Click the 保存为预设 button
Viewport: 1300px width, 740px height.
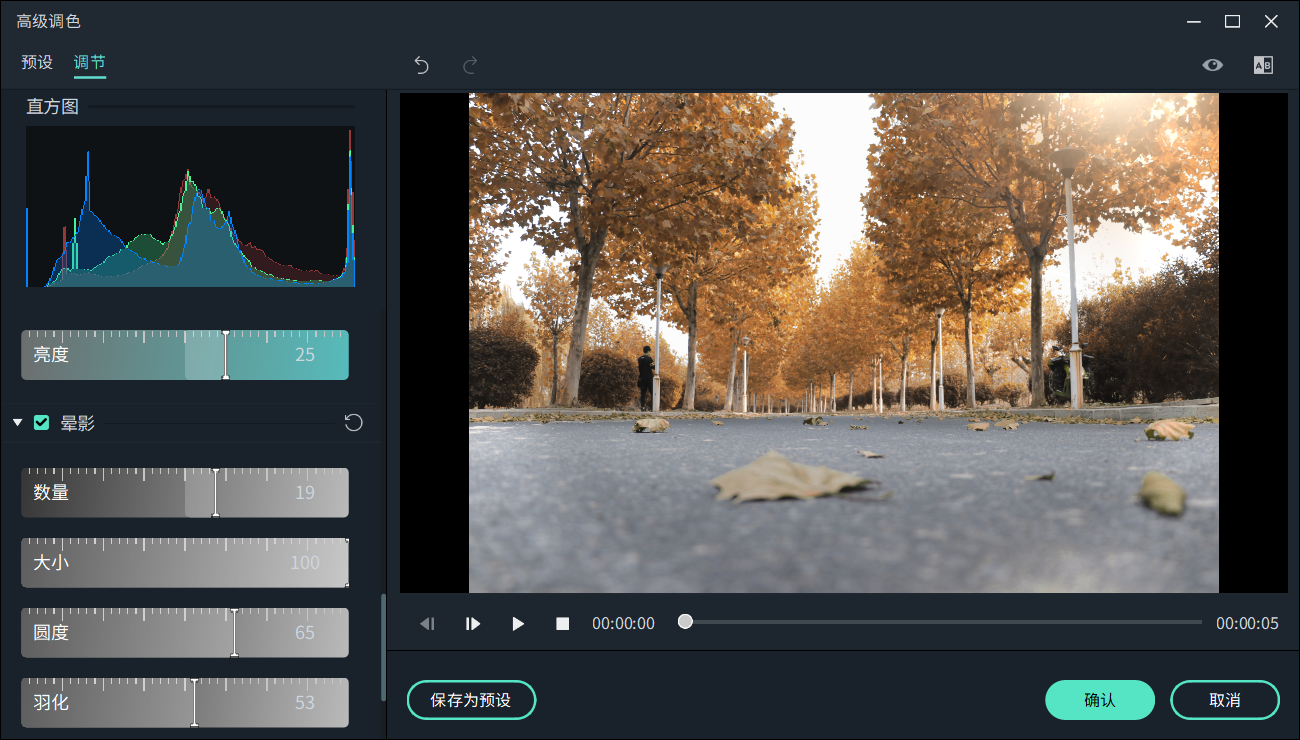tap(471, 700)
